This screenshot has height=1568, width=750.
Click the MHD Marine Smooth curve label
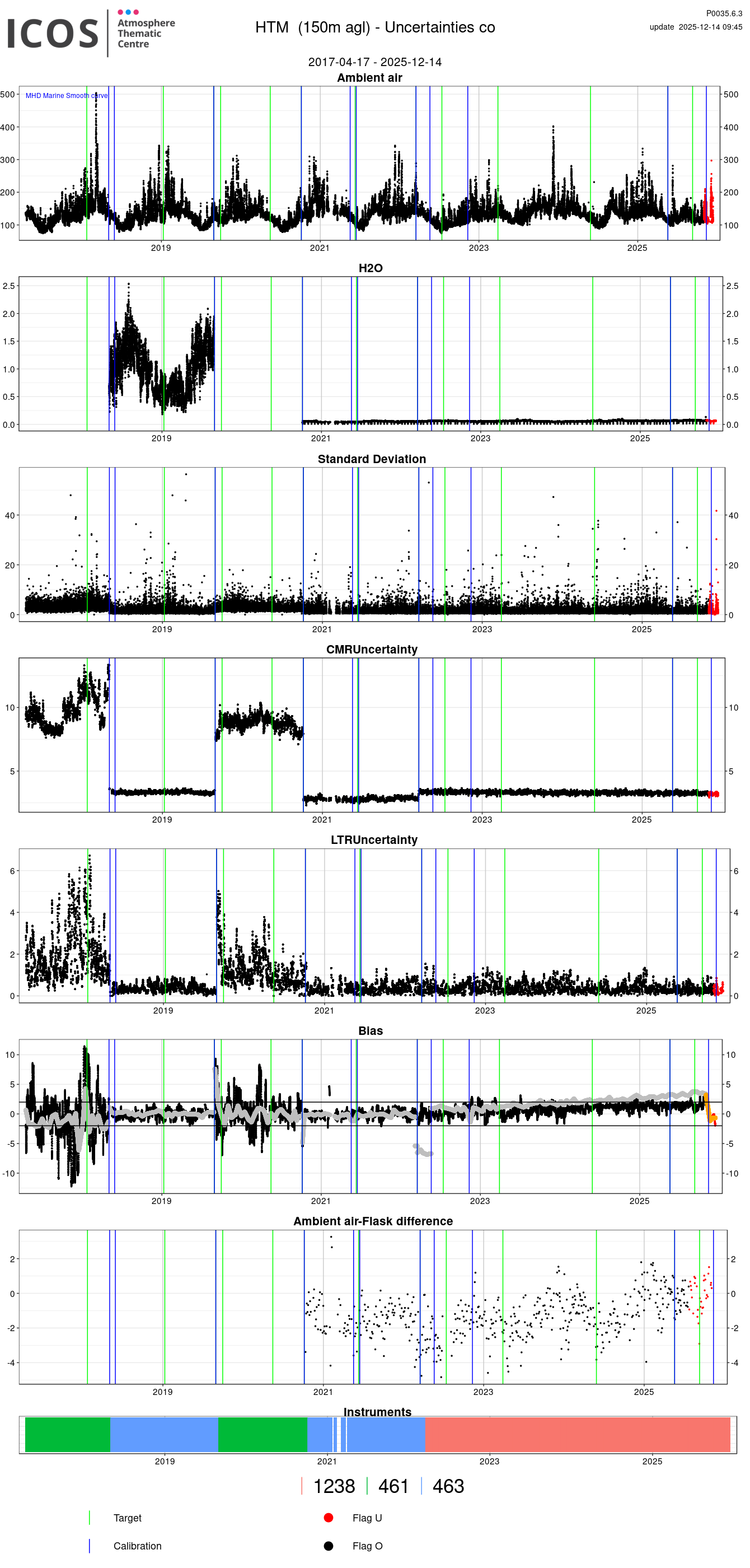coord(66,96)
